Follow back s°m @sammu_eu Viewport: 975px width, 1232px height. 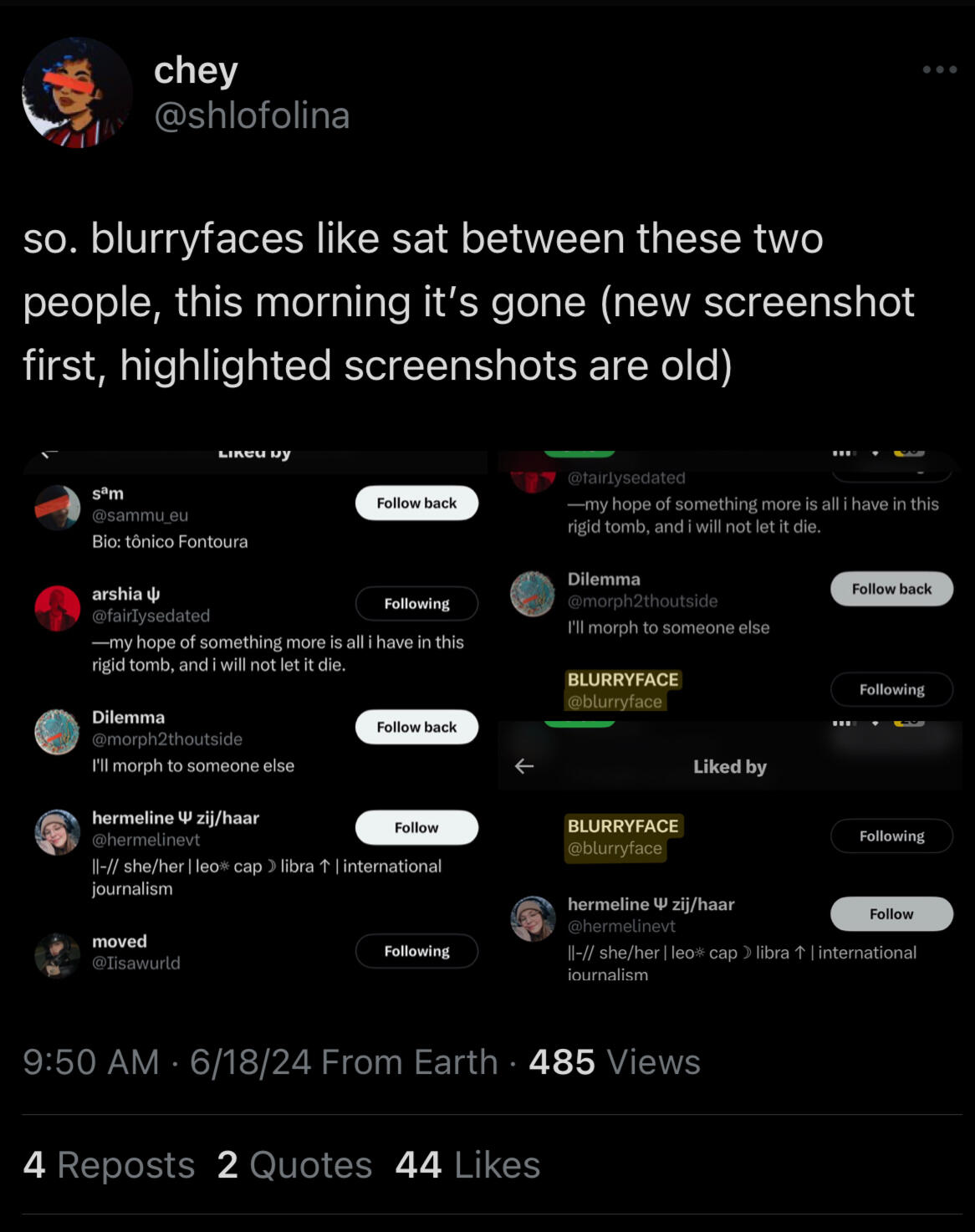click(x=416, y=504)
